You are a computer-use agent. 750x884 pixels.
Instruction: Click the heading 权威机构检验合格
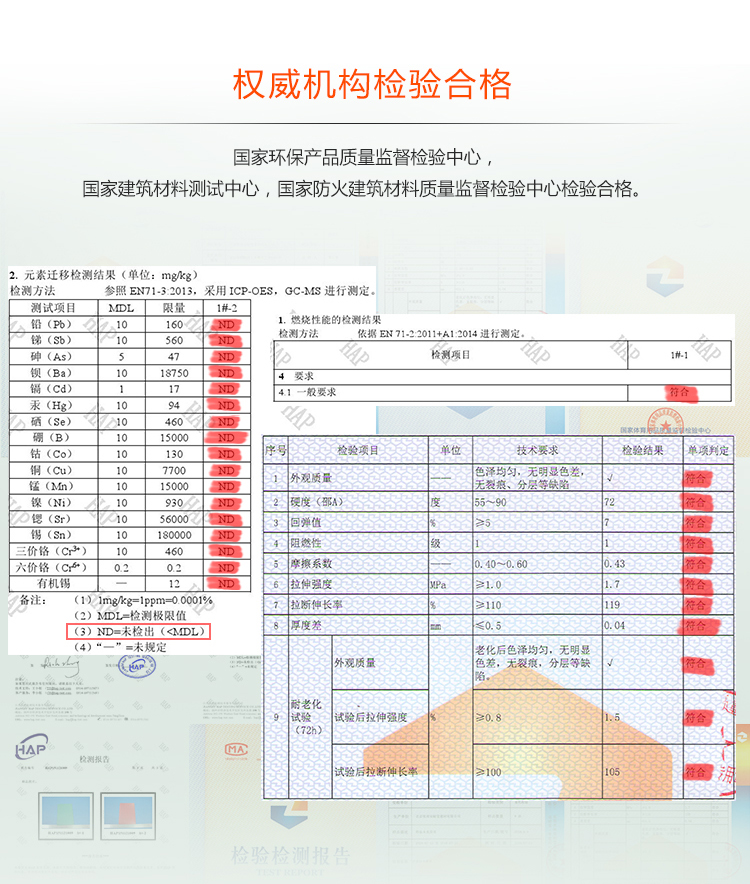[372, 85]
